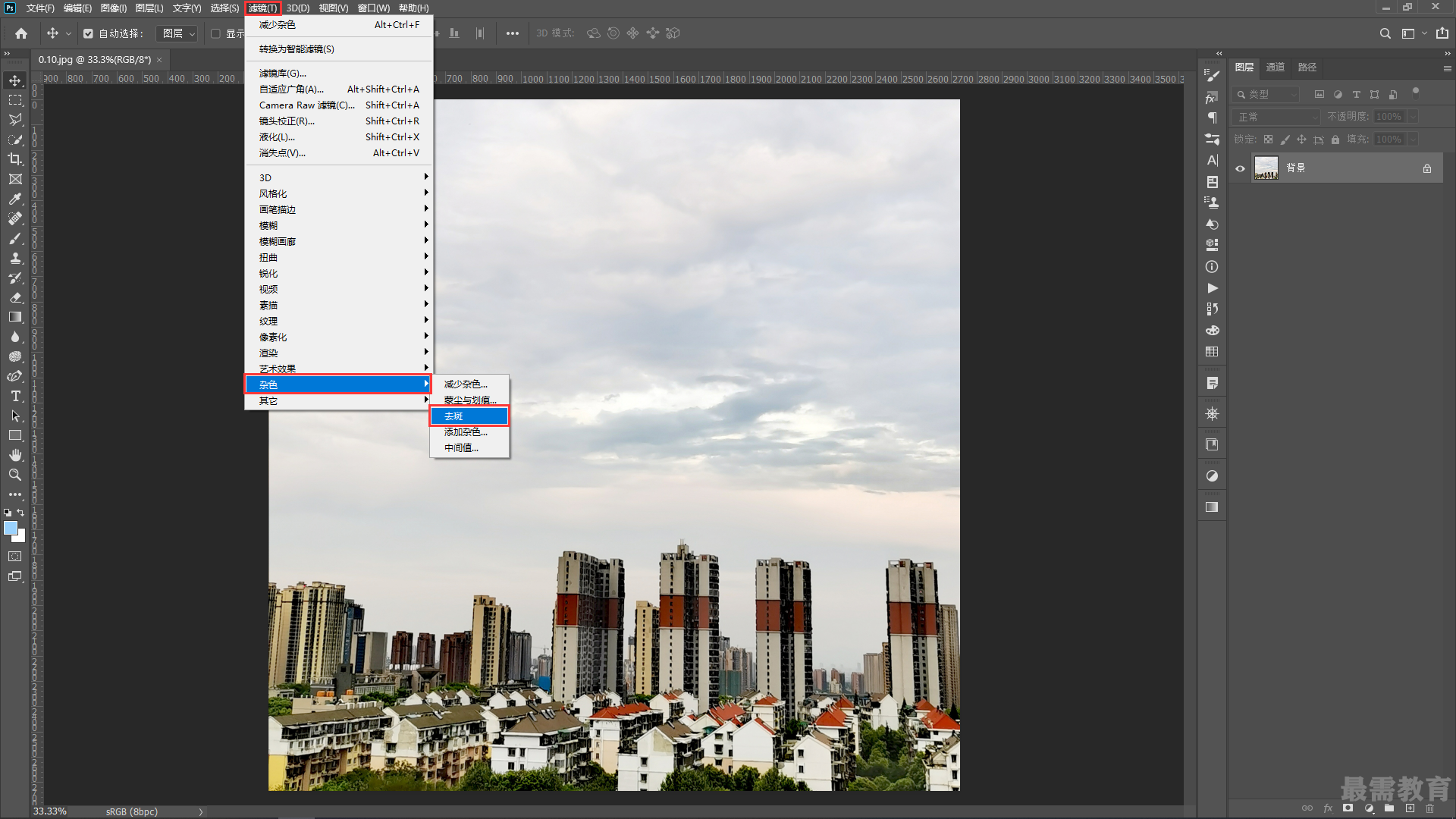Select the Eraser tool

pyautogui.click(x=15, y=297)
